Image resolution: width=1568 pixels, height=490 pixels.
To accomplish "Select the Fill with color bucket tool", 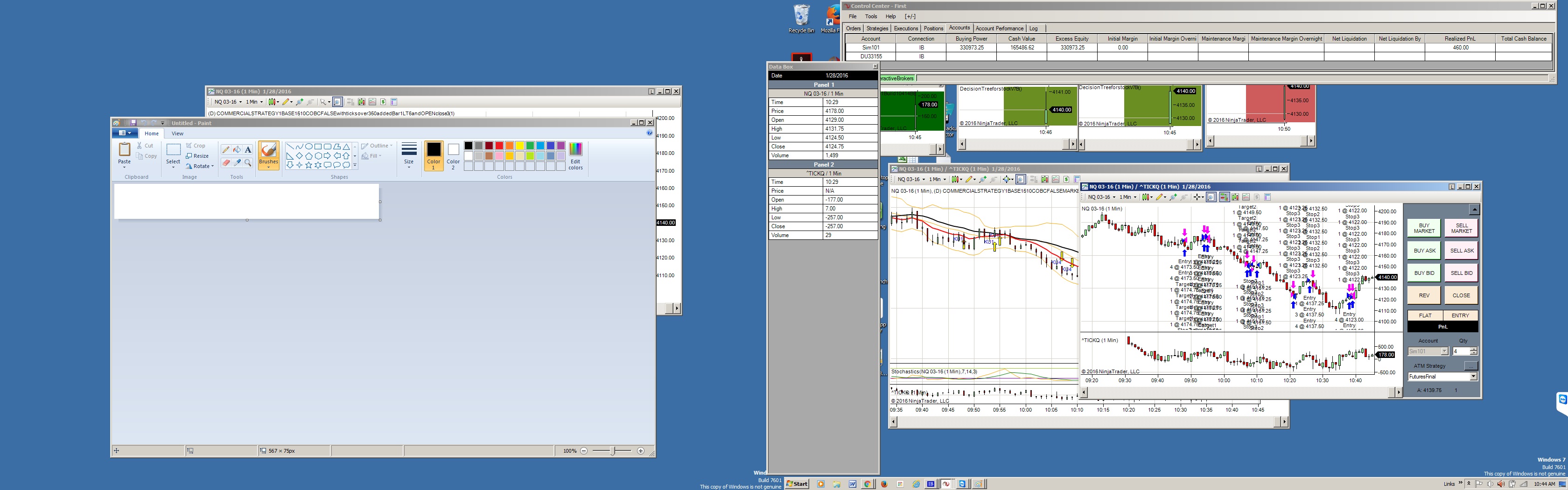I will (237, 150).
